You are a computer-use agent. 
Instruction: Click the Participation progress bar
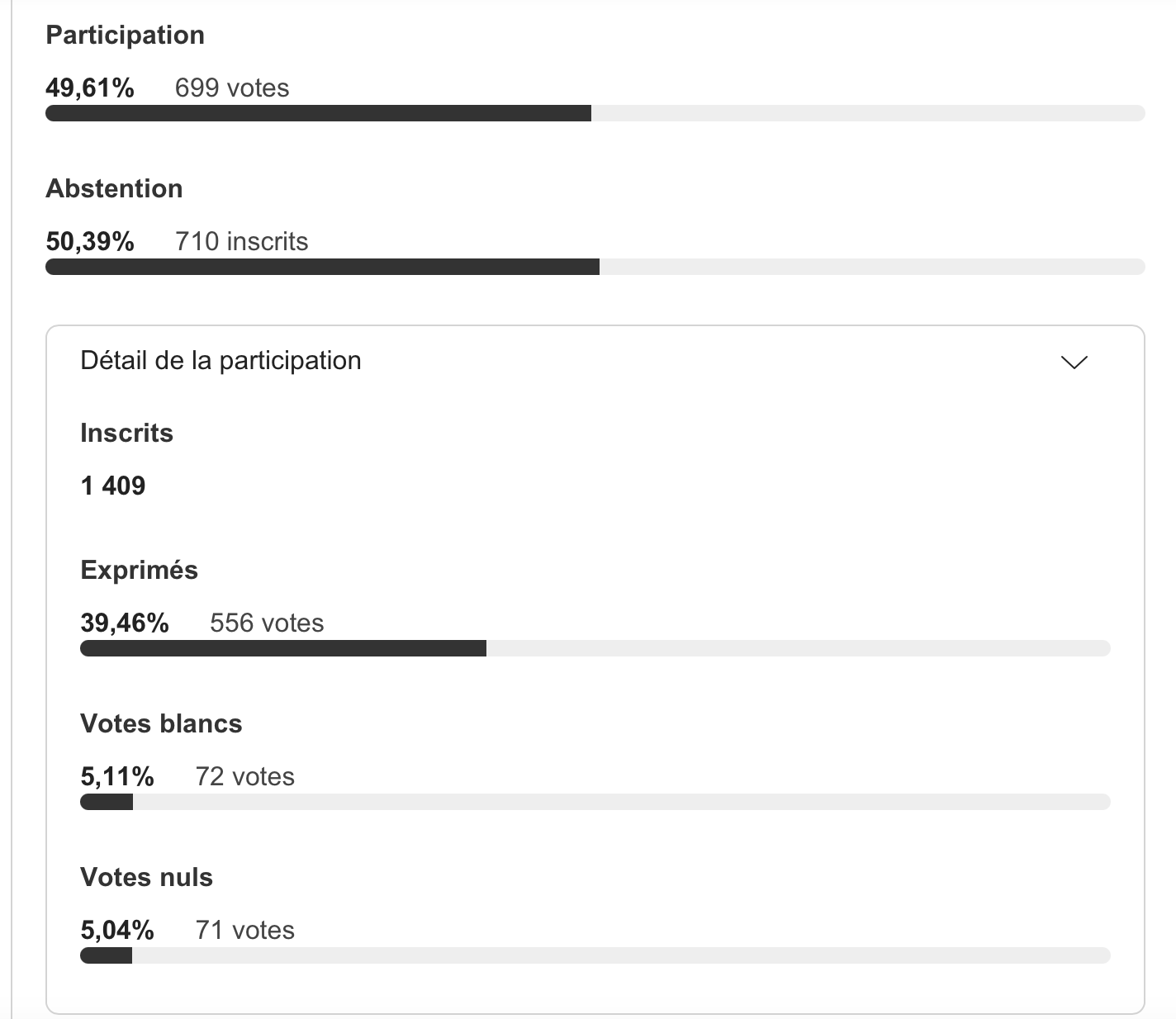click(595, 113)
